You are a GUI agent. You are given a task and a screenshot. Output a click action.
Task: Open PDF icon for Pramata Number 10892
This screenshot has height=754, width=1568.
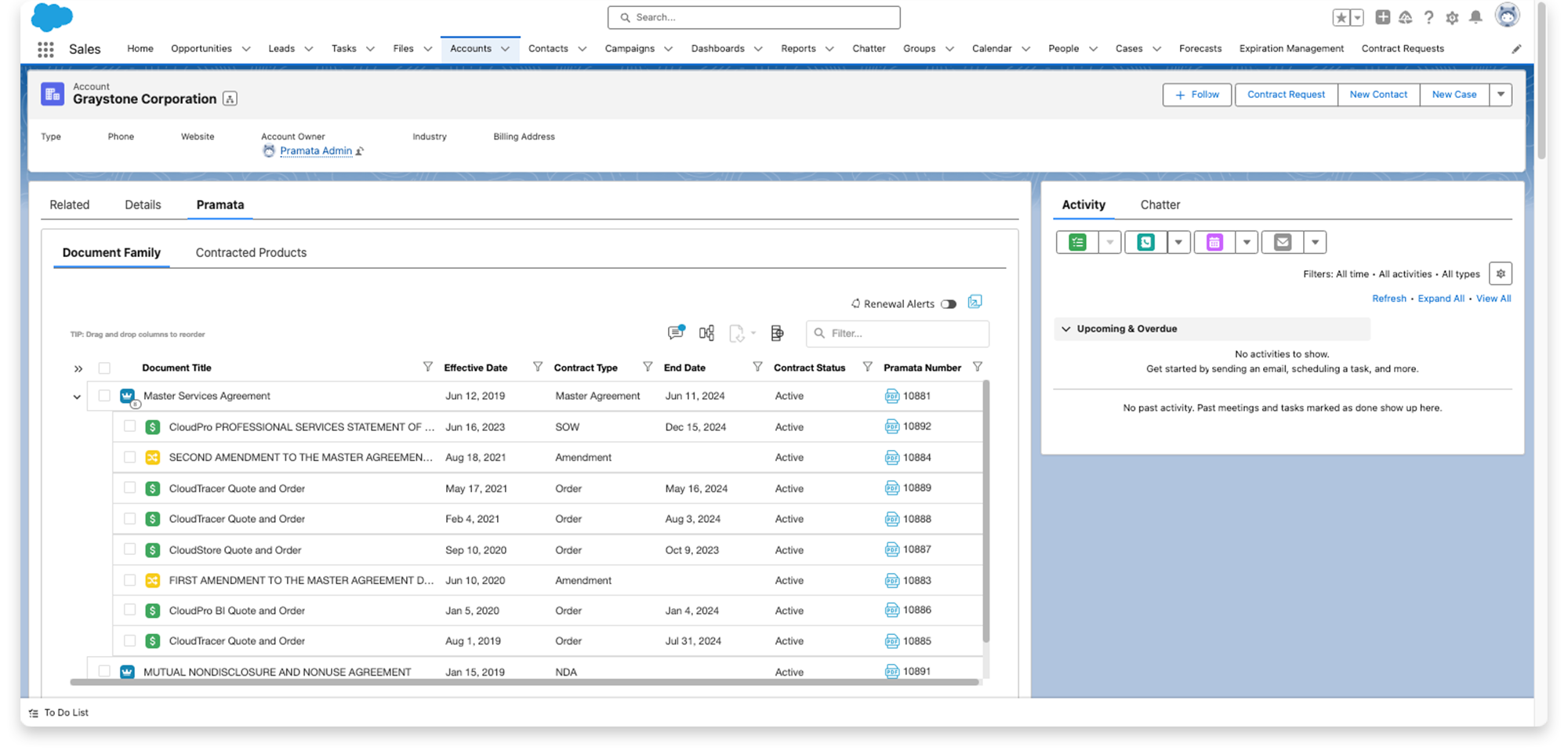891,426
